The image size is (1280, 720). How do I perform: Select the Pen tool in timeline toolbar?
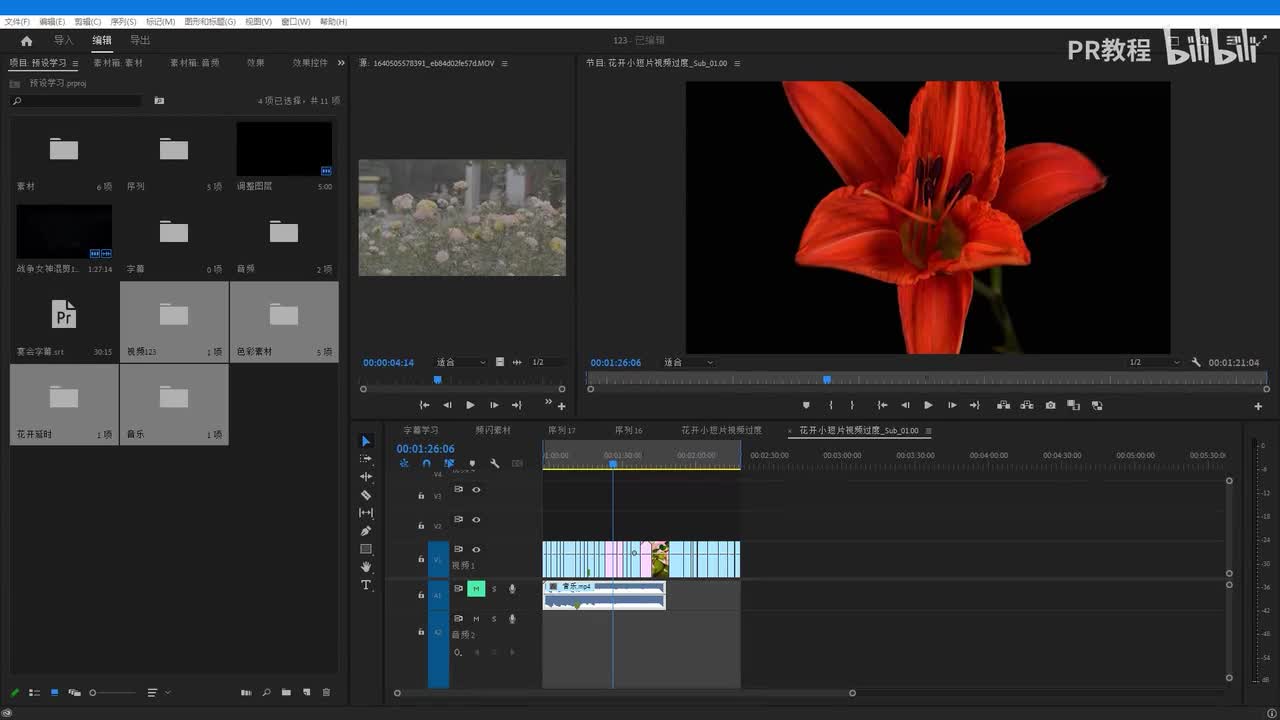[x=366, y=531]
